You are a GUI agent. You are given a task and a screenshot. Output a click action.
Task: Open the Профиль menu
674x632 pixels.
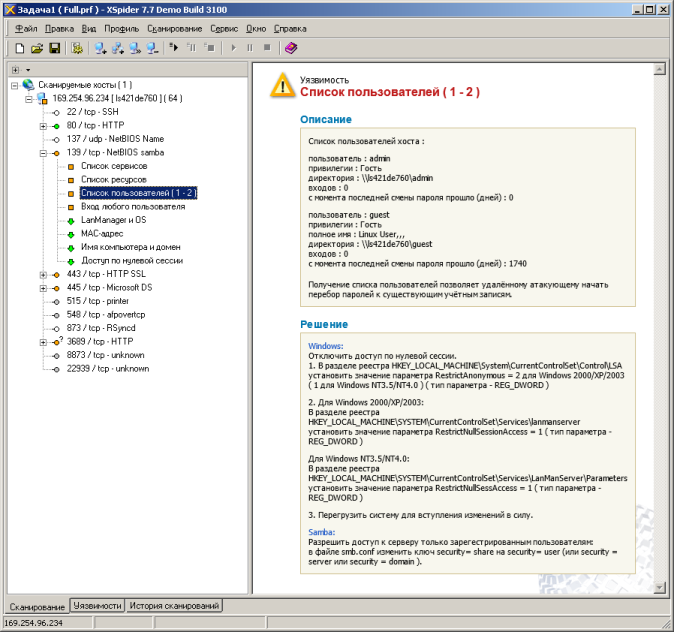[122, 29]
